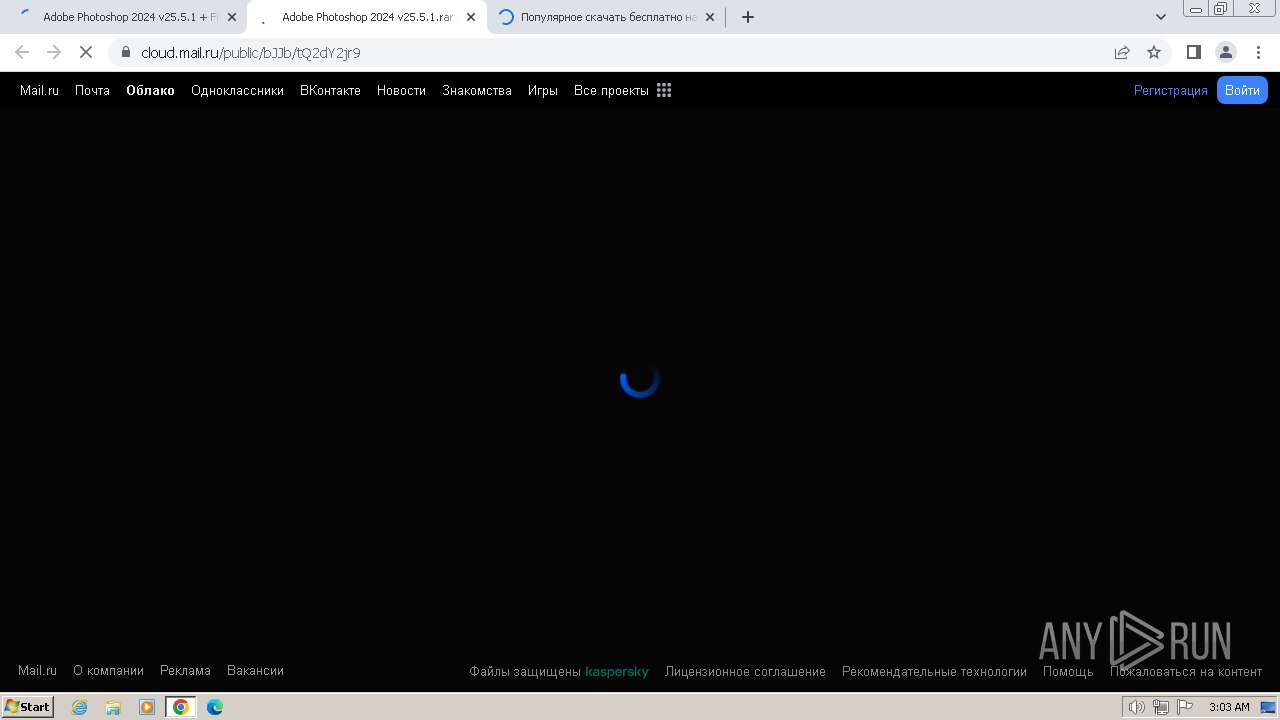Image resolution: width=1280 pixels, height=720 pixels.
Task: Open a new browser tab
Action: click(748, 17)
